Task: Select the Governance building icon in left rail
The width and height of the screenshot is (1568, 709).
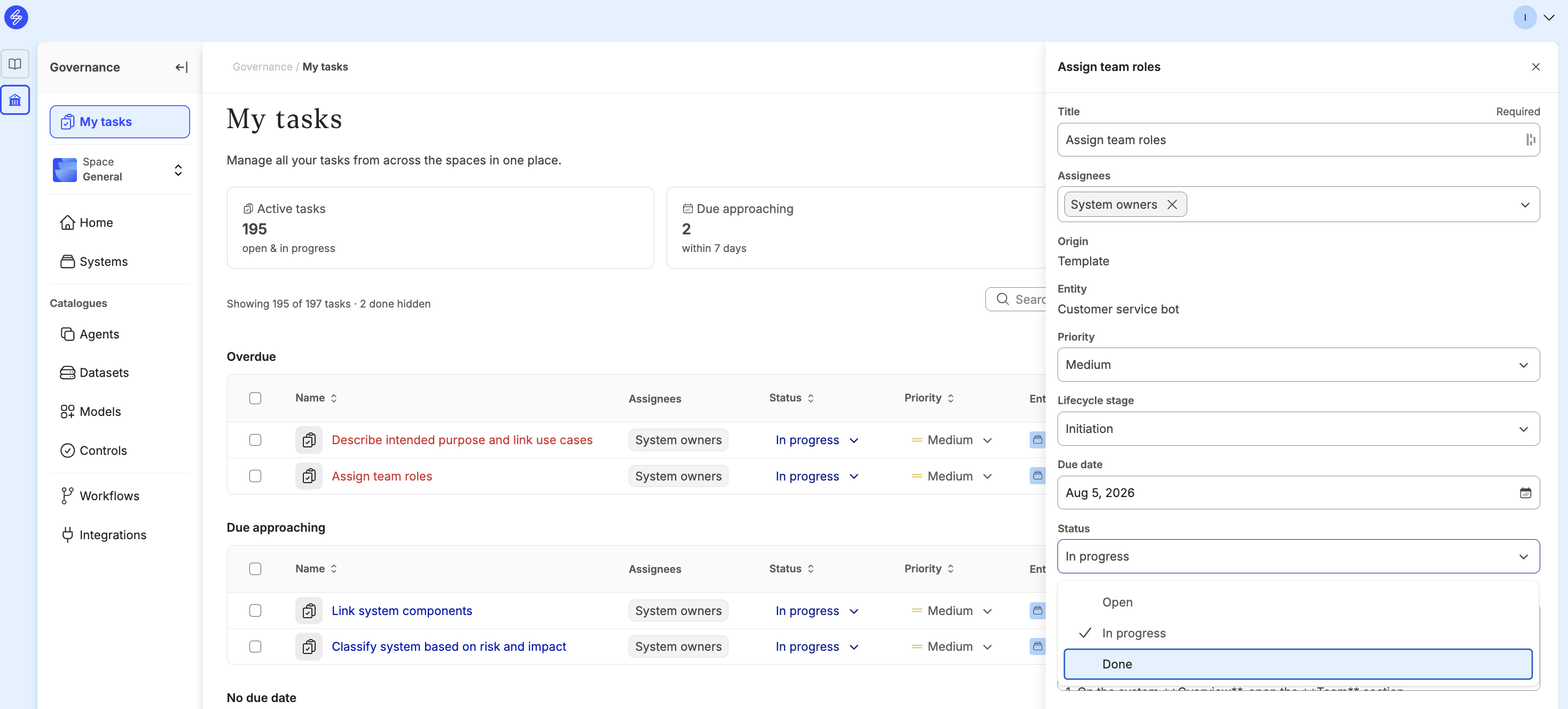Action: 15,100
